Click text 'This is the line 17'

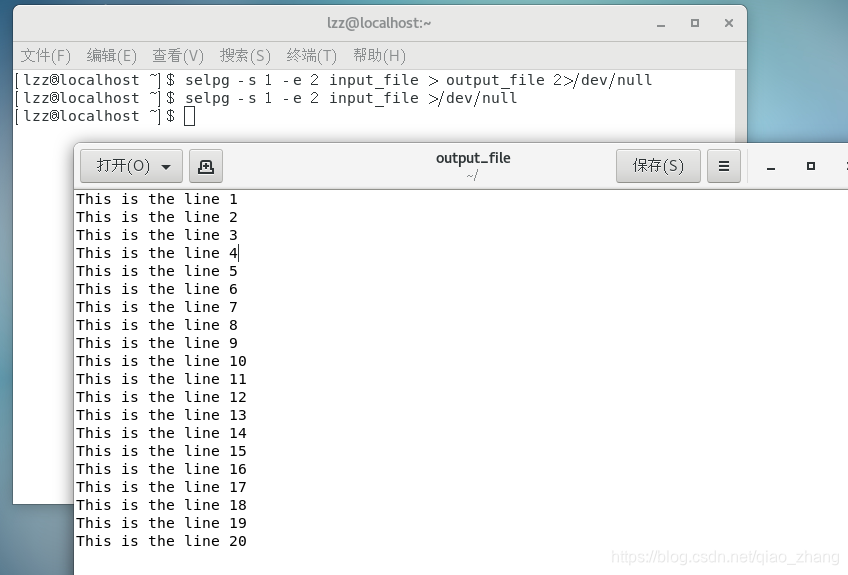coord(161,486)
